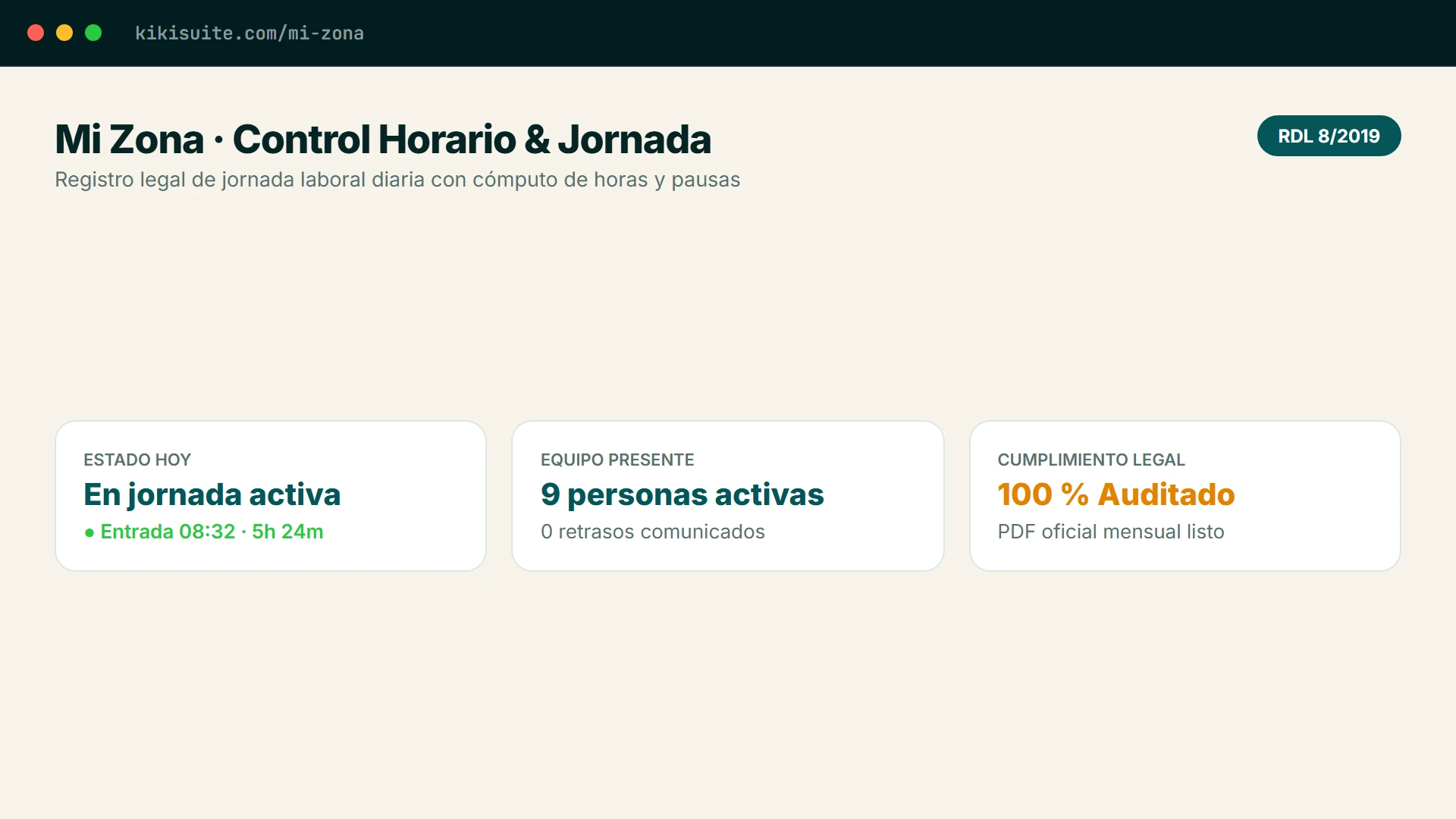Click the orange '100 % Auditado' text
Viewport: 1456px width, 819px height.
tap(1116, 494)
